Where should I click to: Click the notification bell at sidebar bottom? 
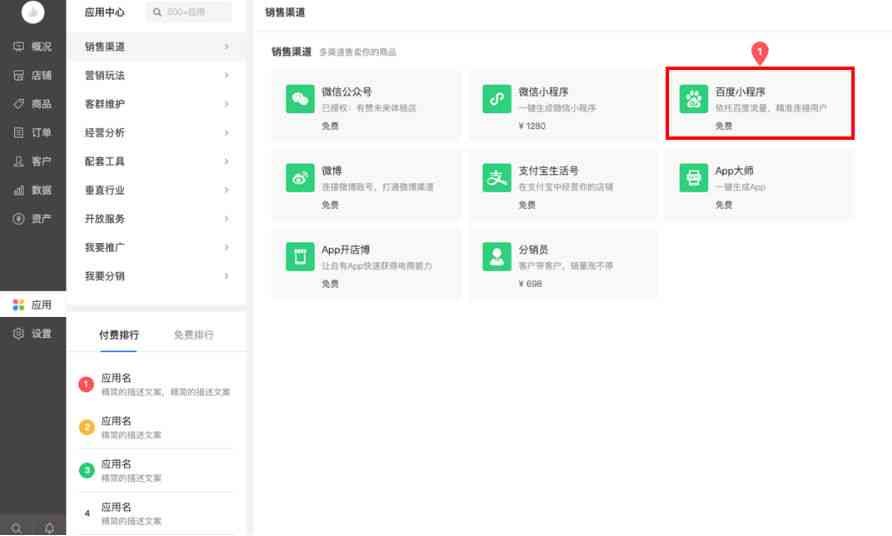click(49, 528)
